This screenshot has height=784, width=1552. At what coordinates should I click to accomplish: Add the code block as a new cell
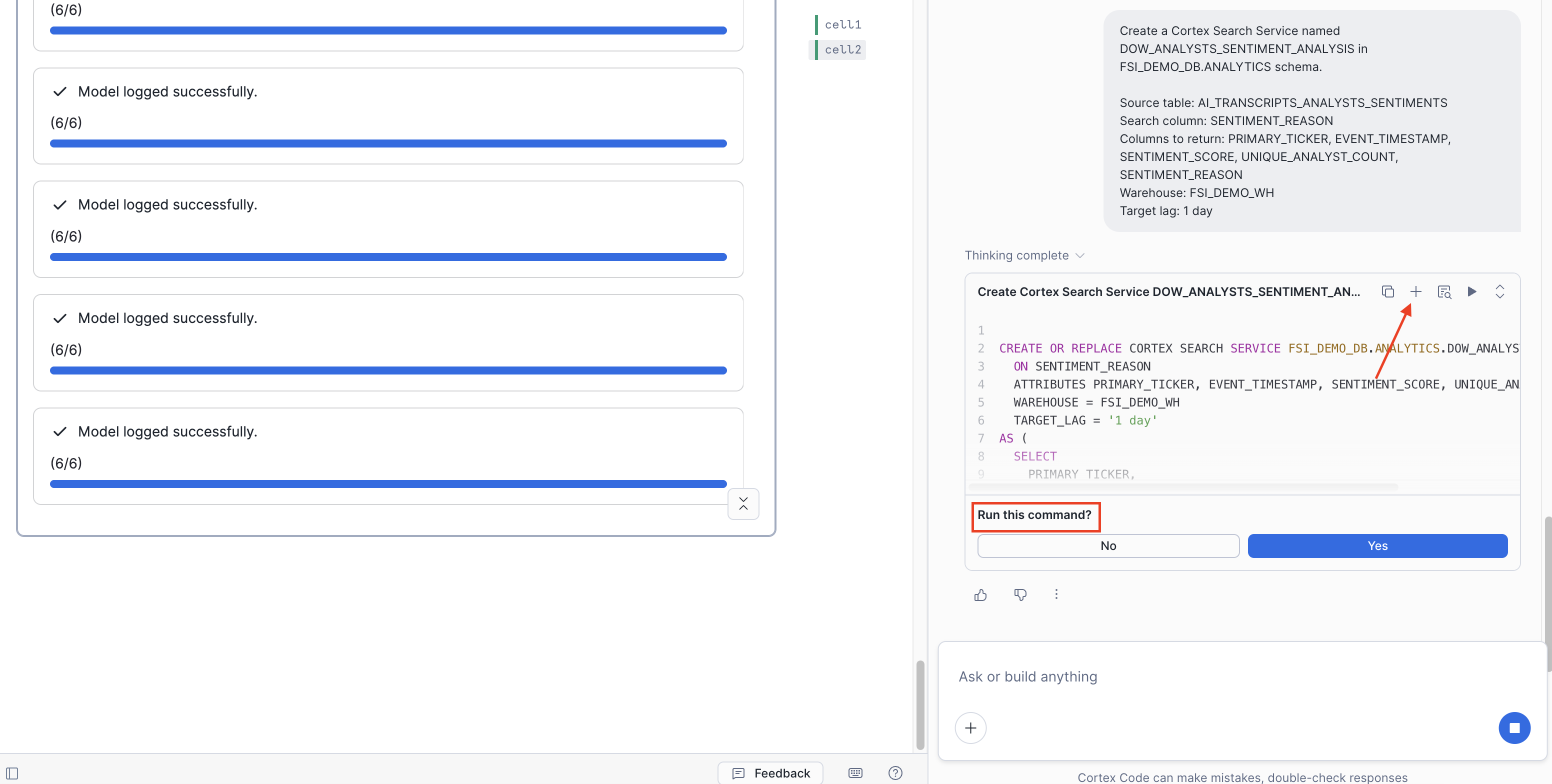1415,291
